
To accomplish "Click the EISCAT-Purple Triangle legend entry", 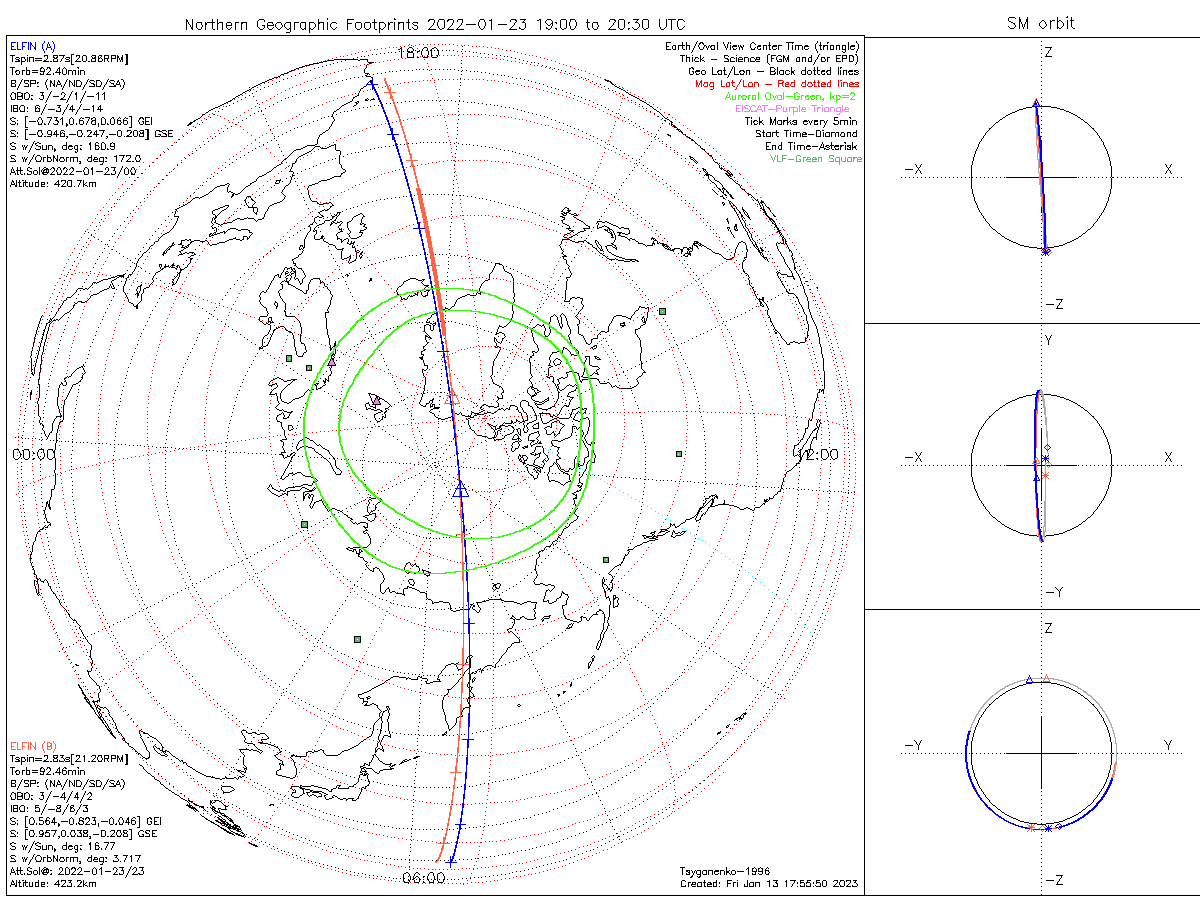I will pyautogui.click(x=792, y=109).
